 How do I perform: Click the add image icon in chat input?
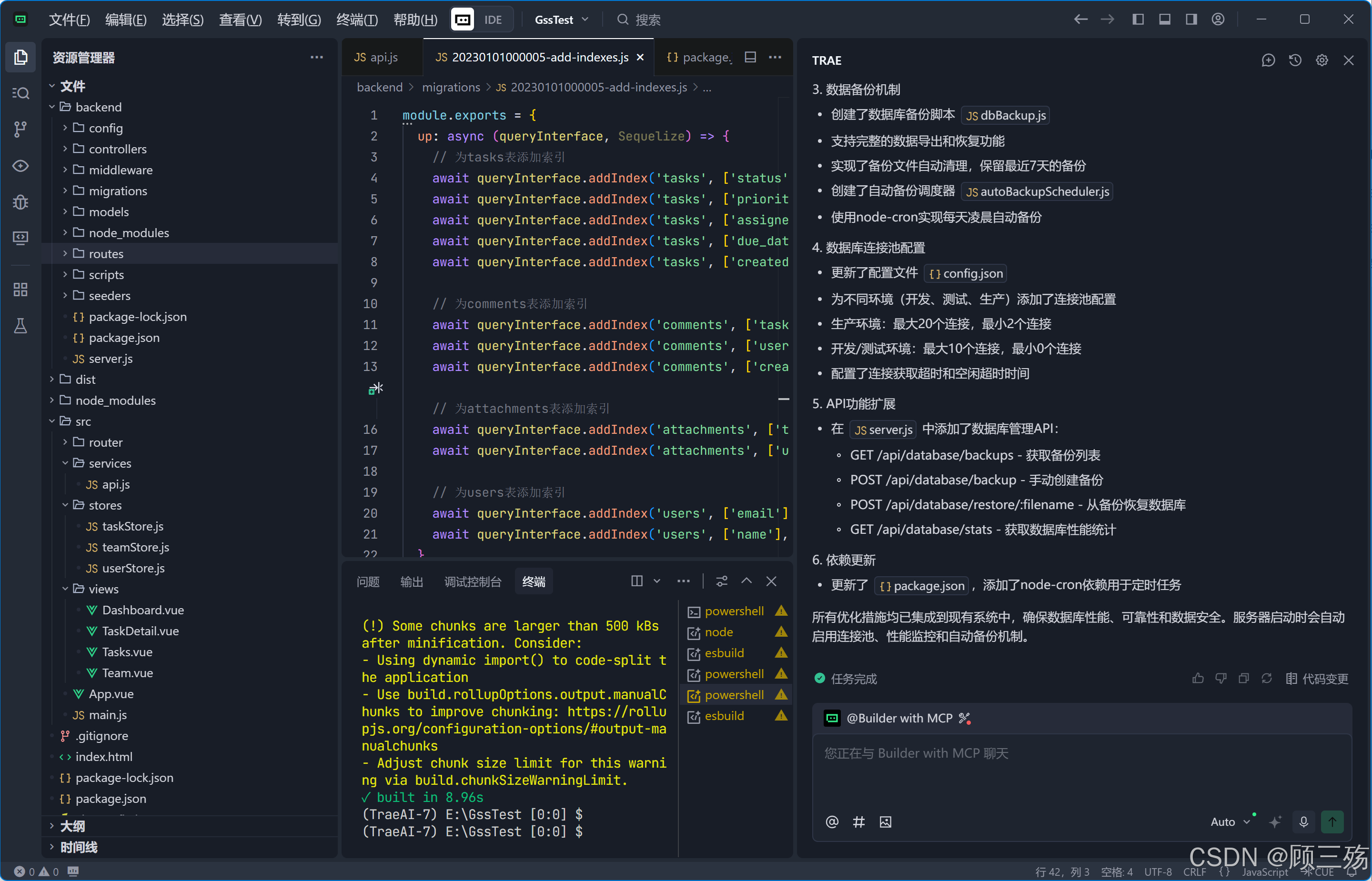tap(885, 822)
